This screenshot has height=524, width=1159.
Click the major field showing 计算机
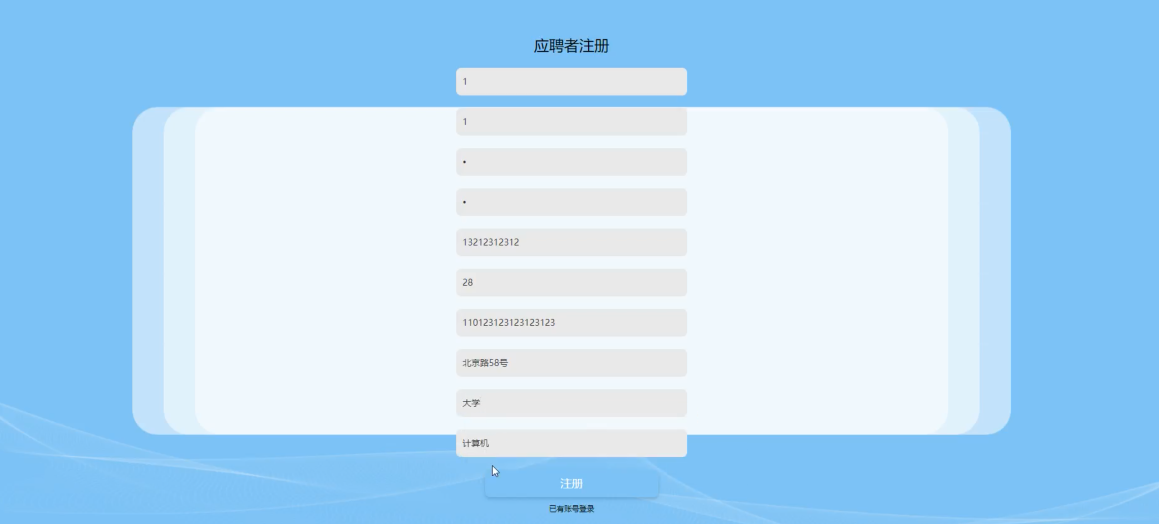pyautogui.click(x=571, y=443)
